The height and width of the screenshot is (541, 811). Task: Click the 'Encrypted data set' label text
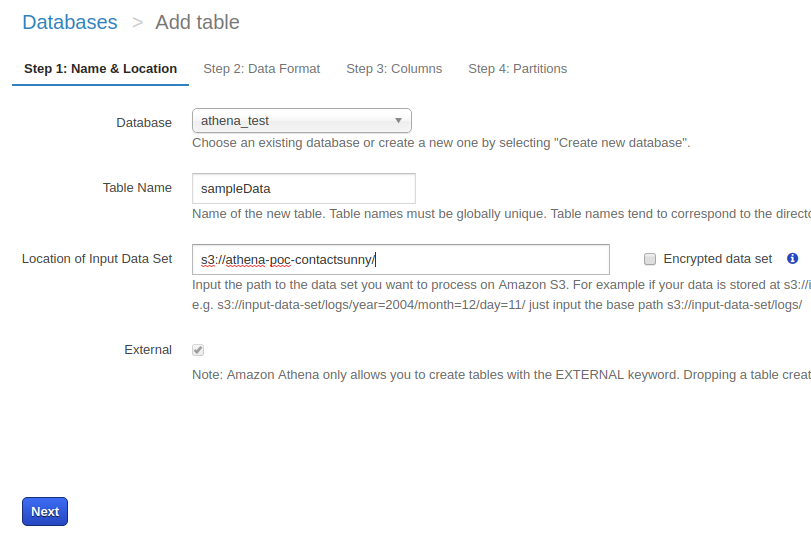tap(717, 259)
